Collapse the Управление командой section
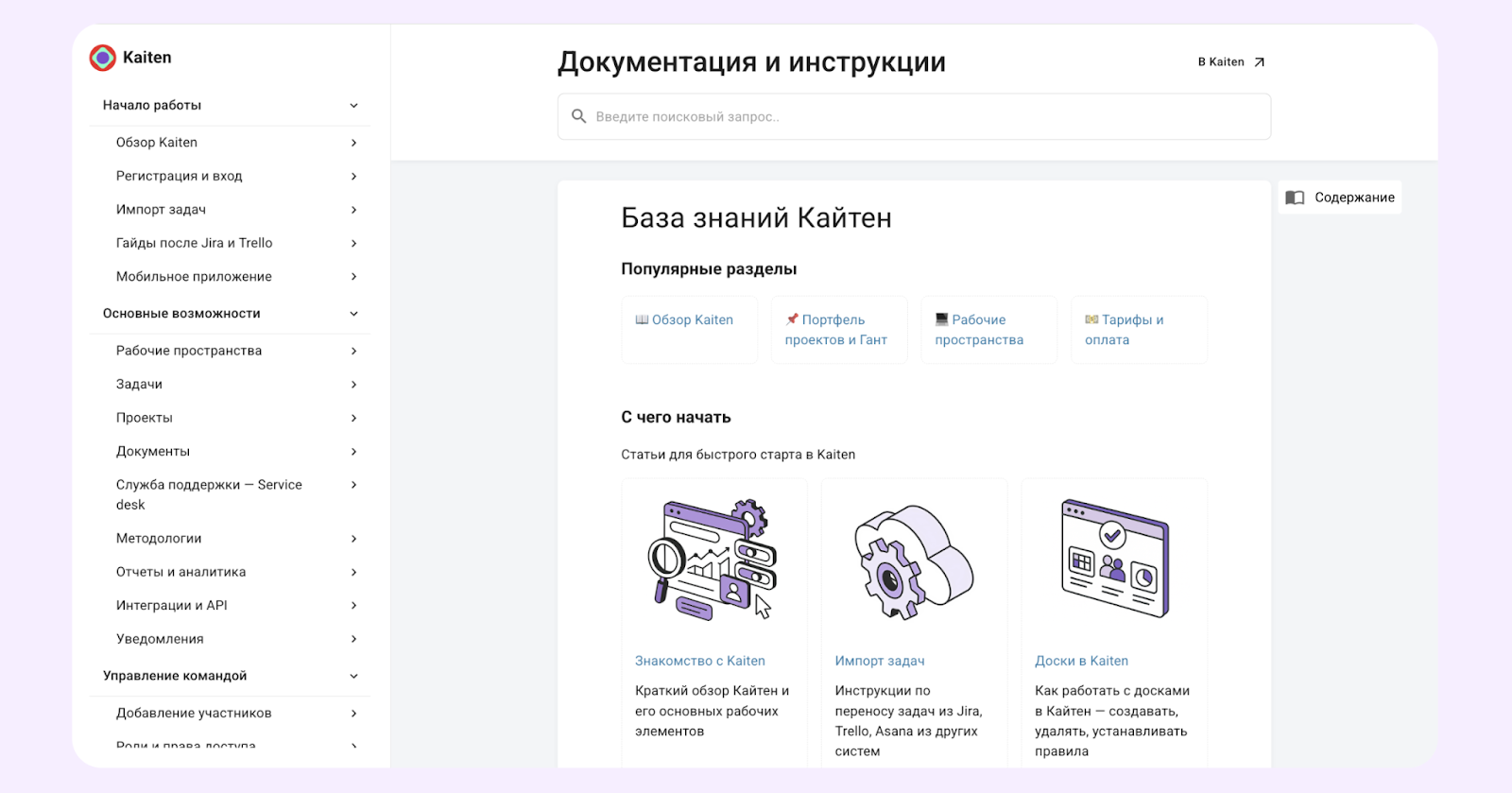1512x793 pixels. pos(354,676)
